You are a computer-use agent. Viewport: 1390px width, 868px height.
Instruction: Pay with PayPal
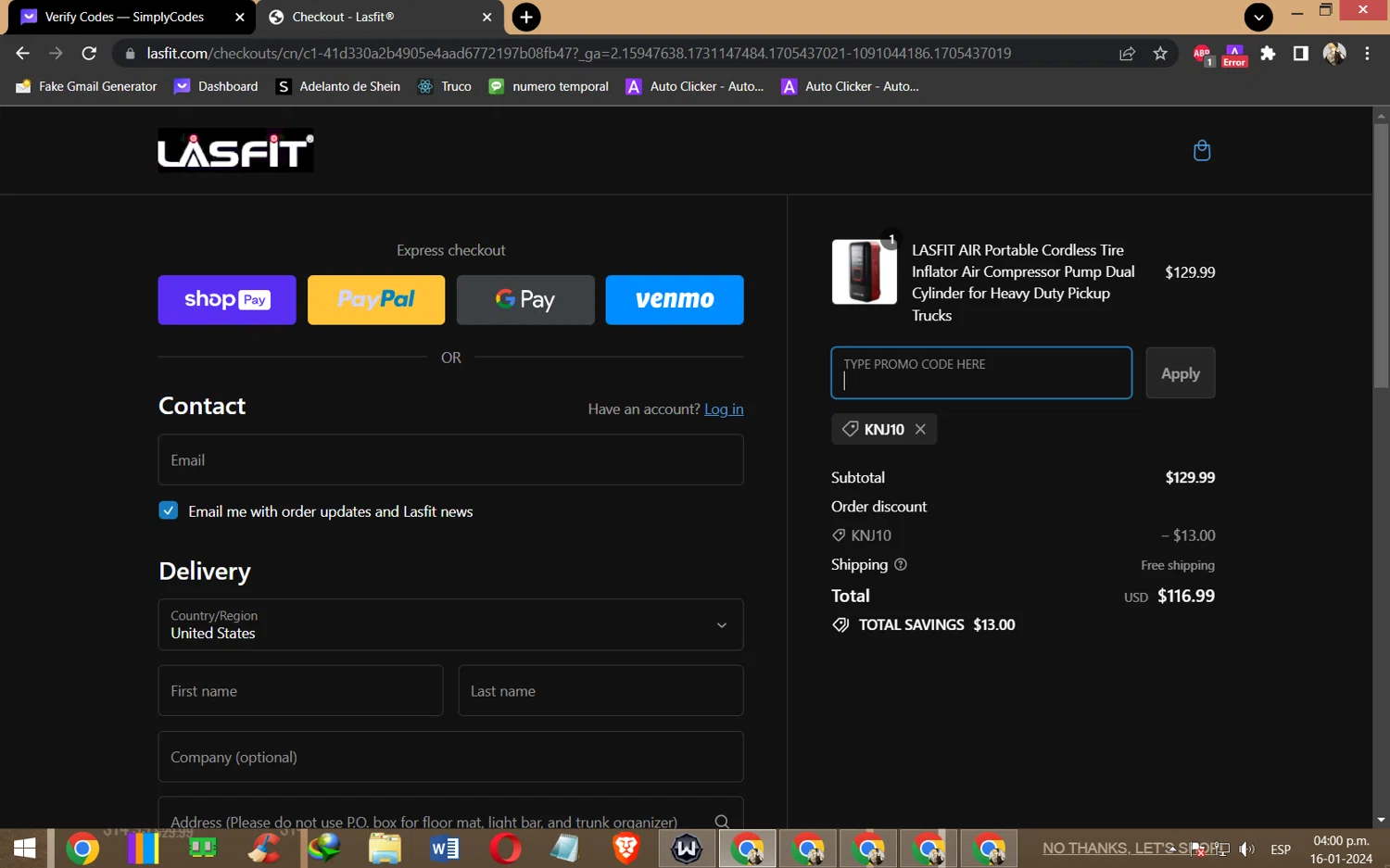click(x=376, y=299)
